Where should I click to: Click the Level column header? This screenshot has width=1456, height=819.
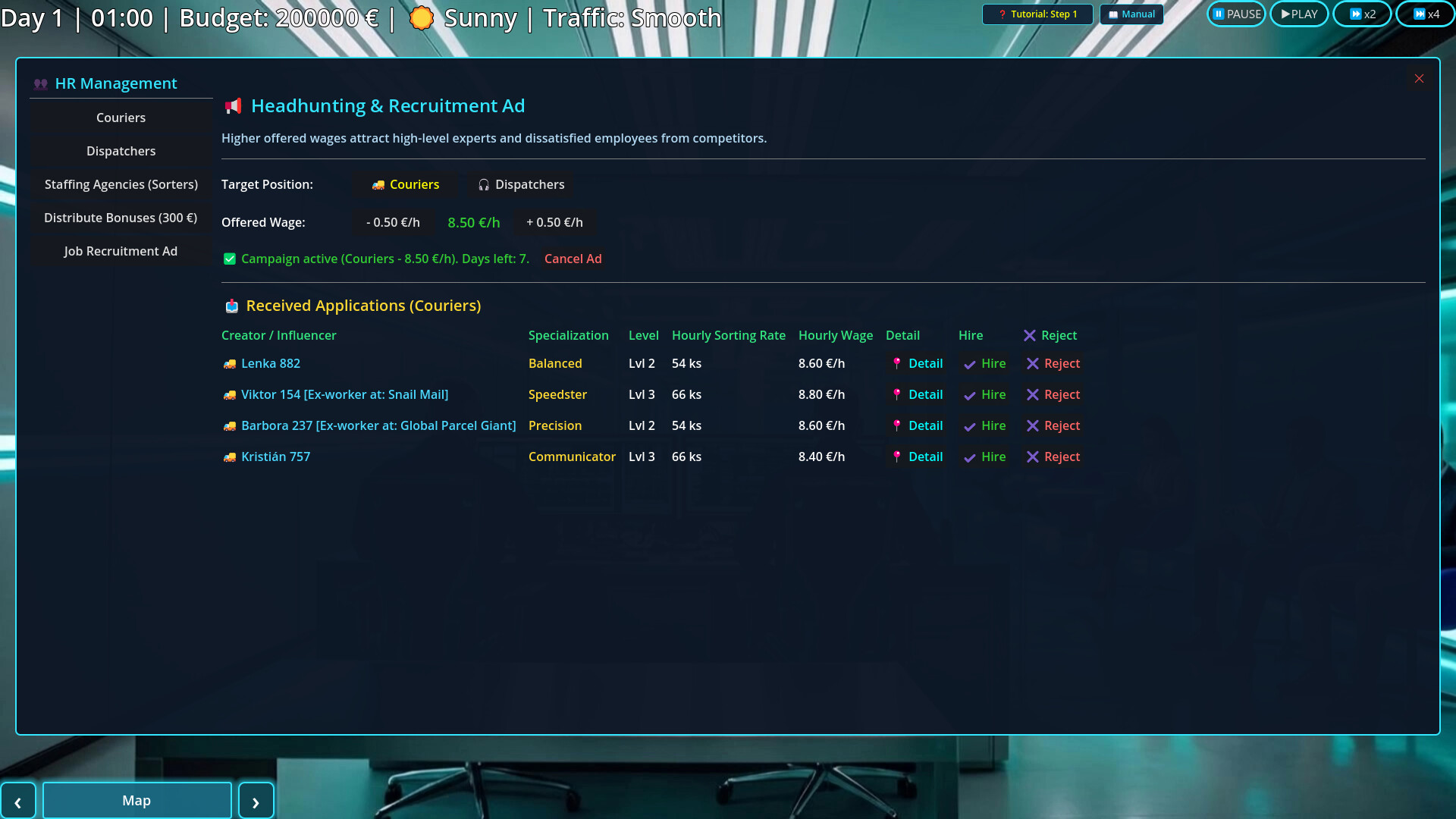(x=644, y=335)
